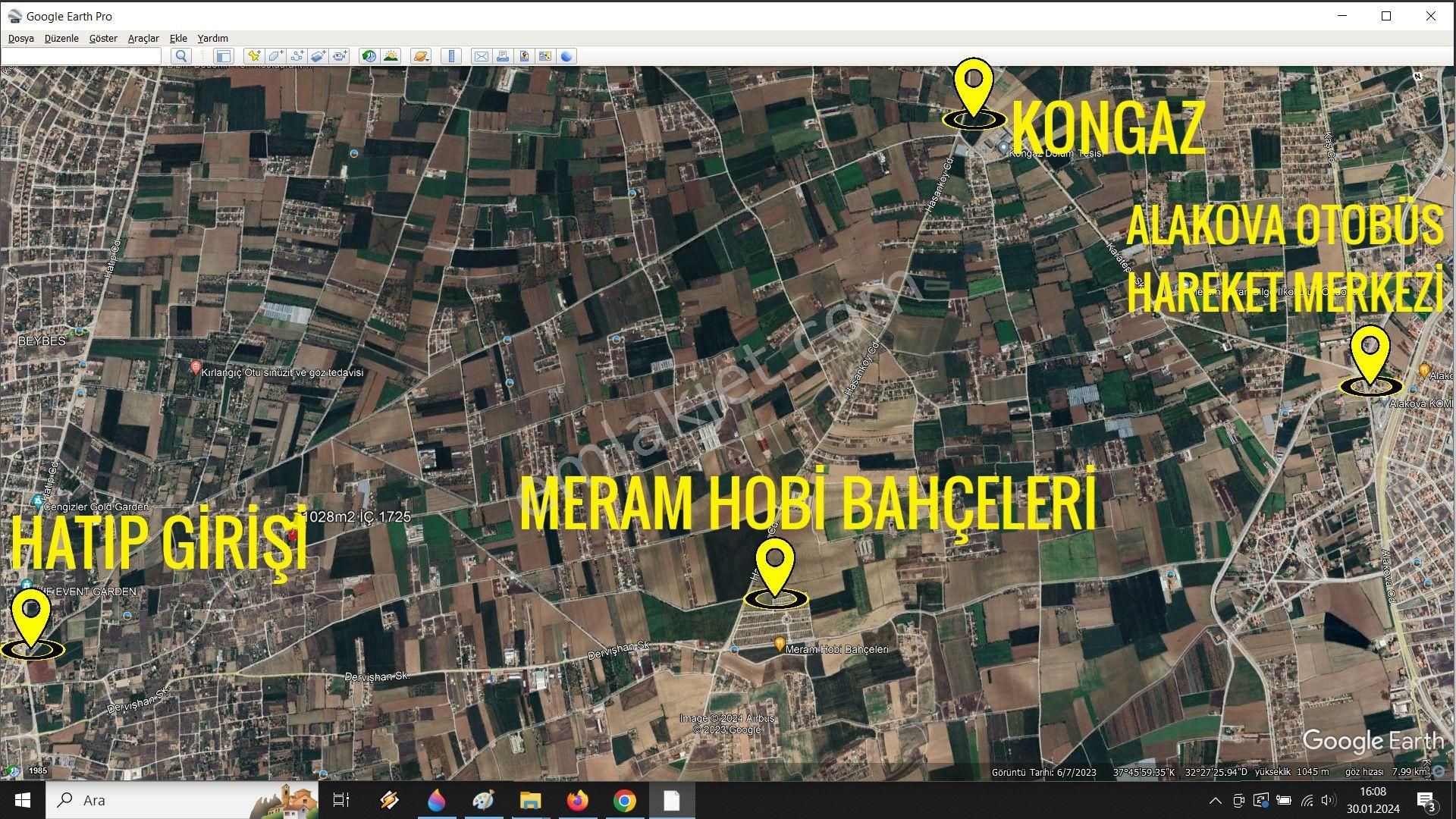
Task: Click the blue globe Earth icon
Action: click(566, 55)
